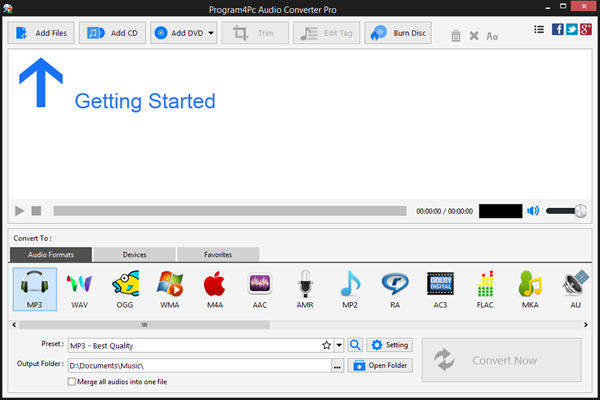Screen dimensions: 600x400
Task: Stop audio playback
Action: point(36,211)
